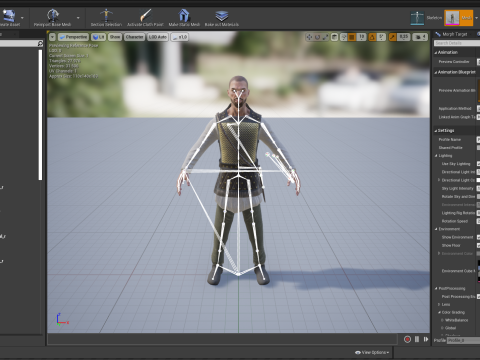Image resolution: width=480 pixels, height=360 pixels.
Task: Click the Preview Animation Blueprint thumbnail
Action: (479, 90)
